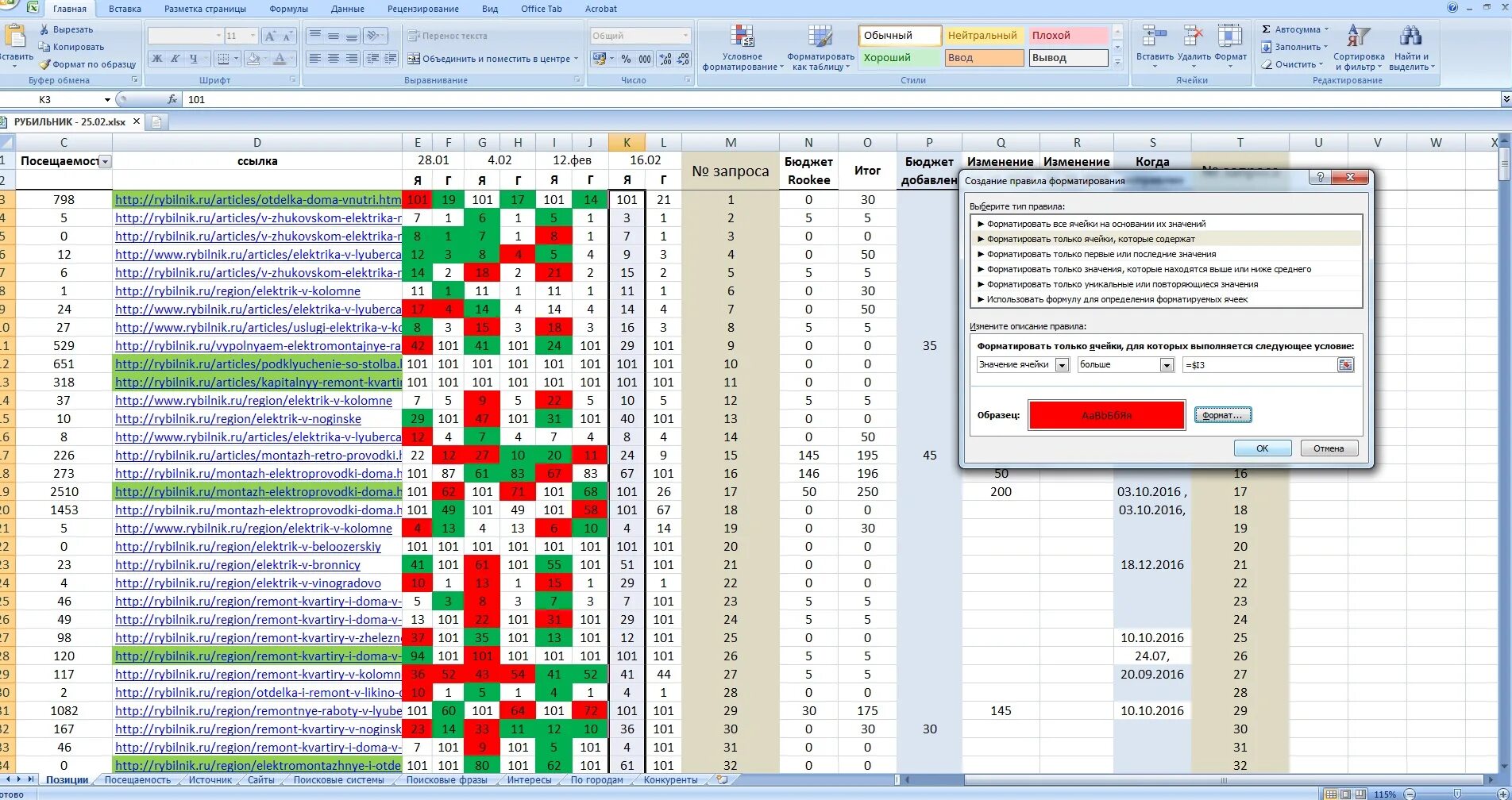Image resolution: width=1512 pixels, height=800 pixels.
Task: Open the 'Значение ячейки' dropdown in dialog
Action: pyautogui.click(x=1062, y=365)
